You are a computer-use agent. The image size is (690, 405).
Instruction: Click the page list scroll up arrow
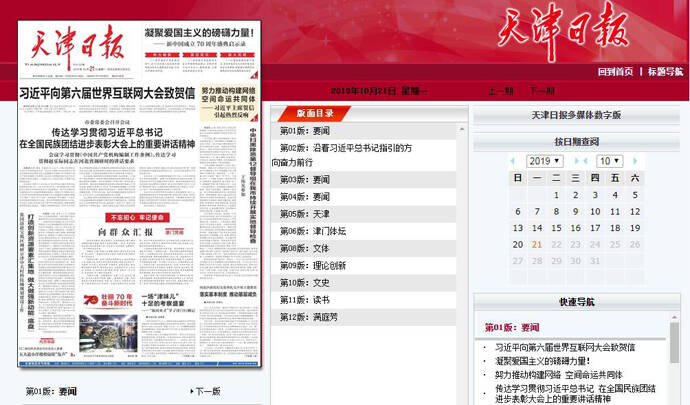462,129
